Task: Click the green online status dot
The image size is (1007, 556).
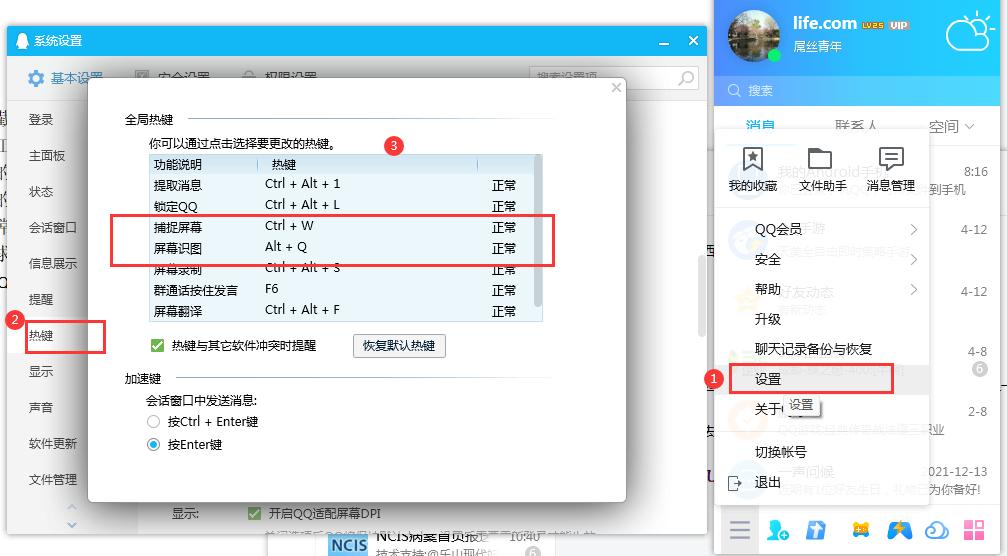Action: (x=774, y=55)
